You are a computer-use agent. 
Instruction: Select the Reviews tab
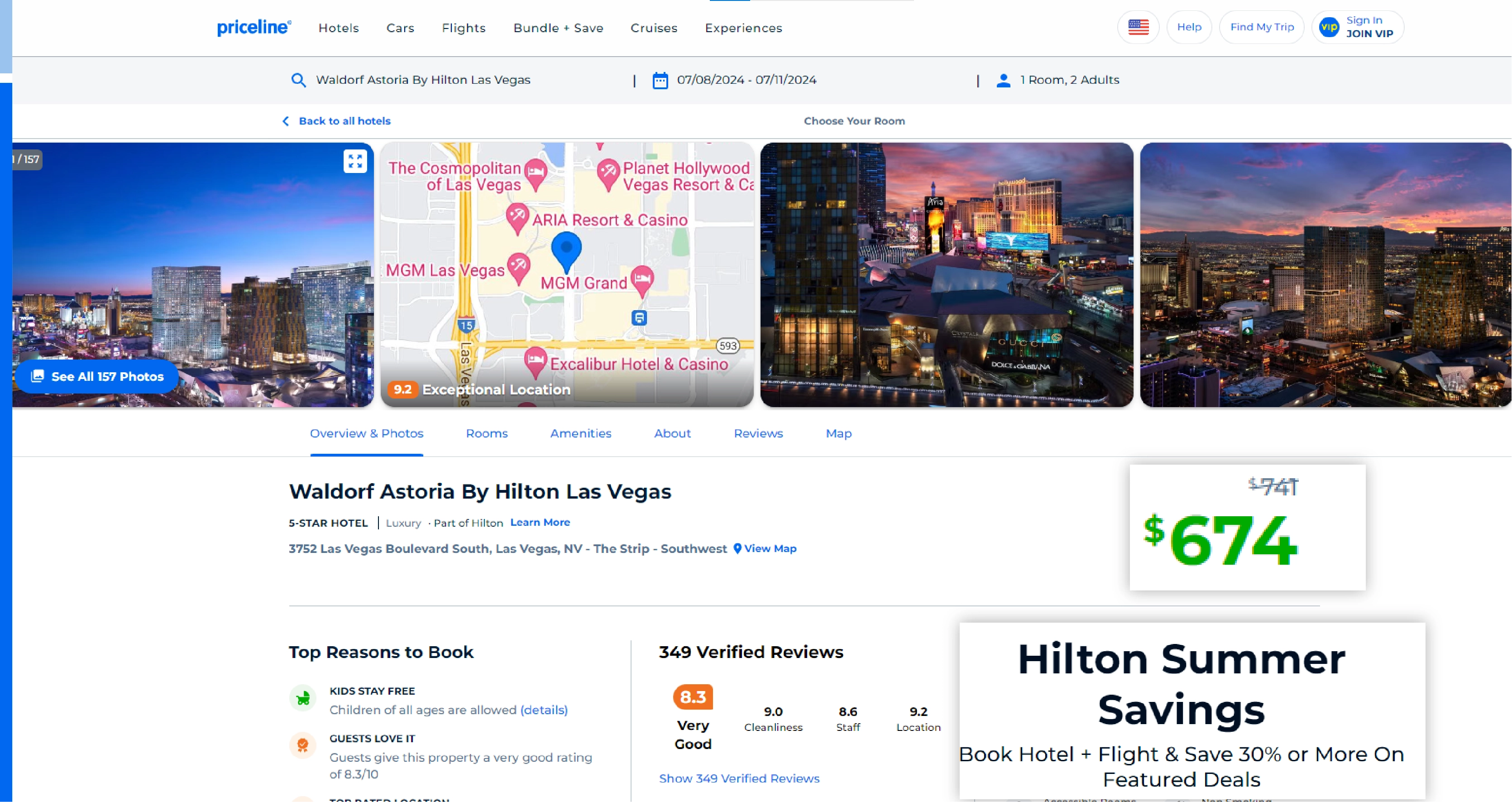(x=758, y=433)
